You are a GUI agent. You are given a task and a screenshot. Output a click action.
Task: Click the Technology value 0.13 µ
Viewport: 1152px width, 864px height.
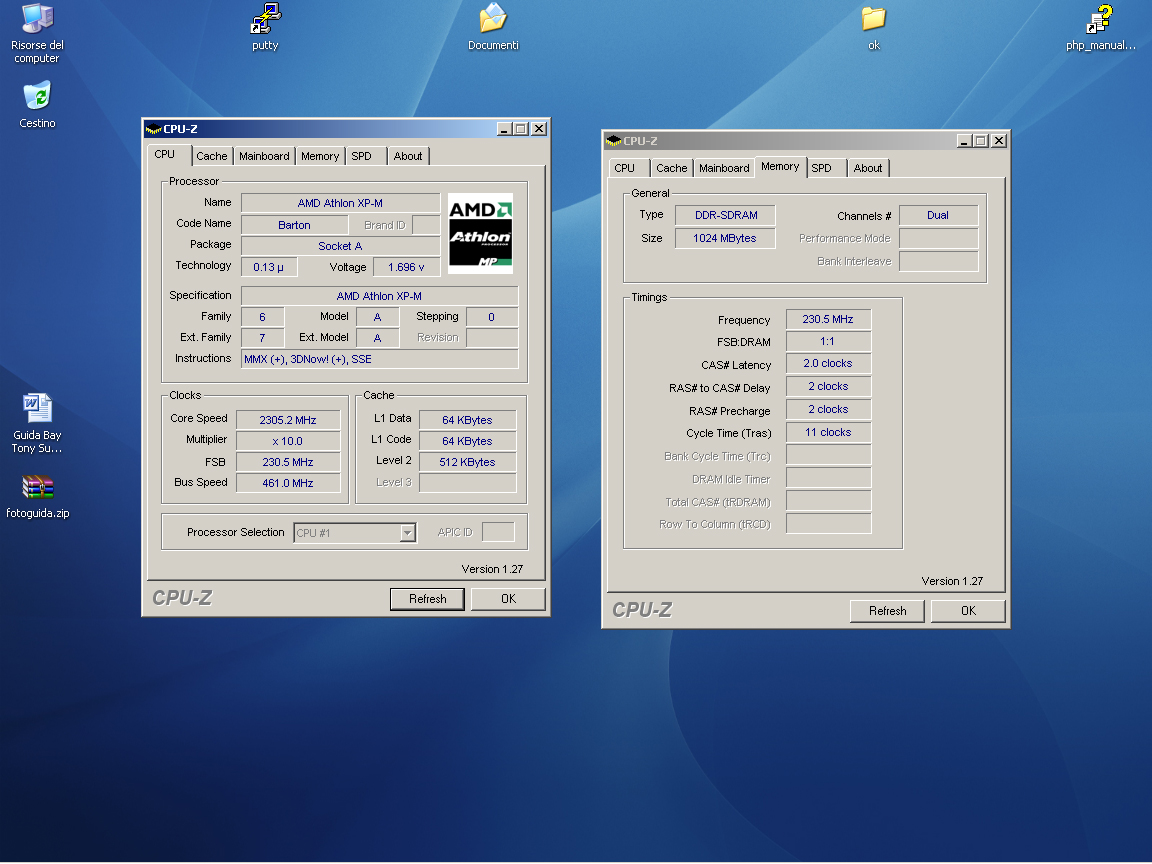pos(268,267)
